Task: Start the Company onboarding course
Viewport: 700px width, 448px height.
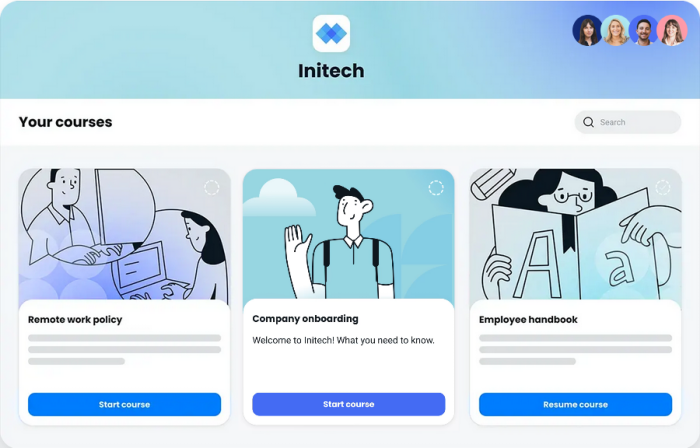Action: [x=349, y=404]
